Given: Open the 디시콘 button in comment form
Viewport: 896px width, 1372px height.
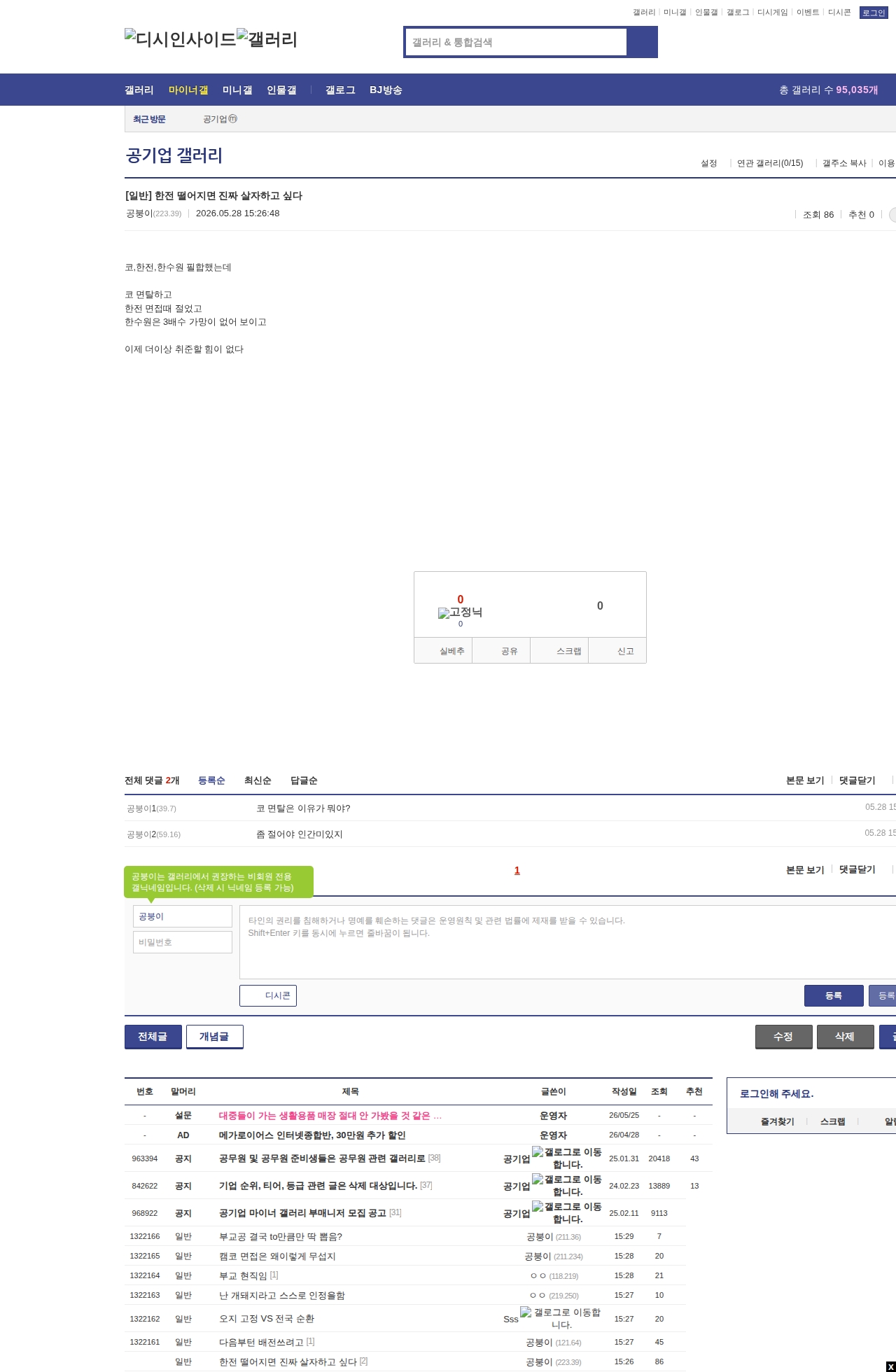Looking at the screenshot, I should (268, 995).
